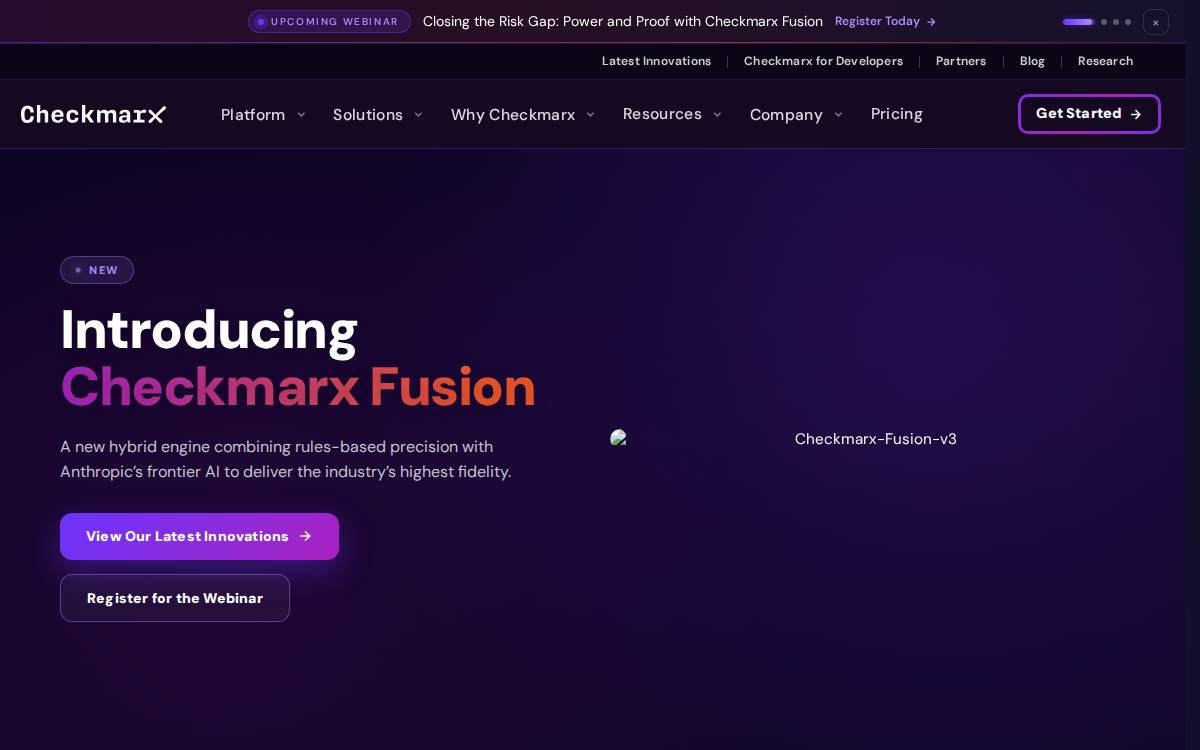Click Register for the Webinar button

coord(175,598)
